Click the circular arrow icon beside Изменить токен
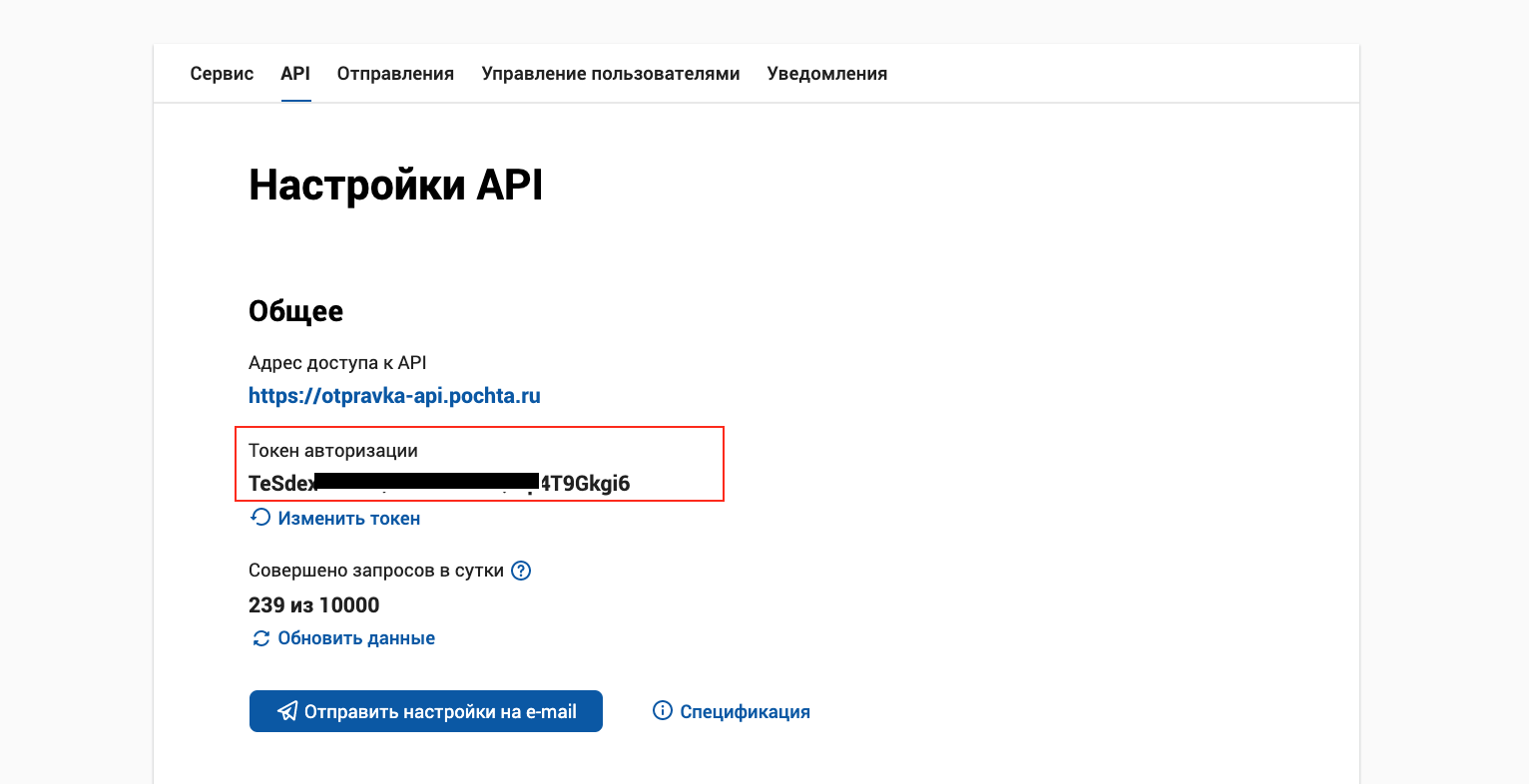This screenshot has height=784, width=1529. pyautogui.click(x=260, y=518)
